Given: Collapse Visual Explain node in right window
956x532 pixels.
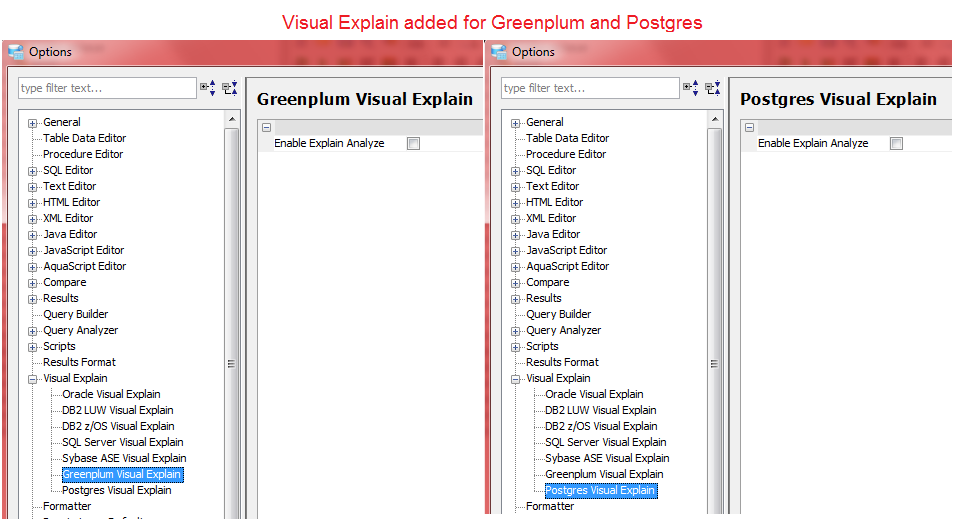Looking at the screenshot, I should [515, 379].
